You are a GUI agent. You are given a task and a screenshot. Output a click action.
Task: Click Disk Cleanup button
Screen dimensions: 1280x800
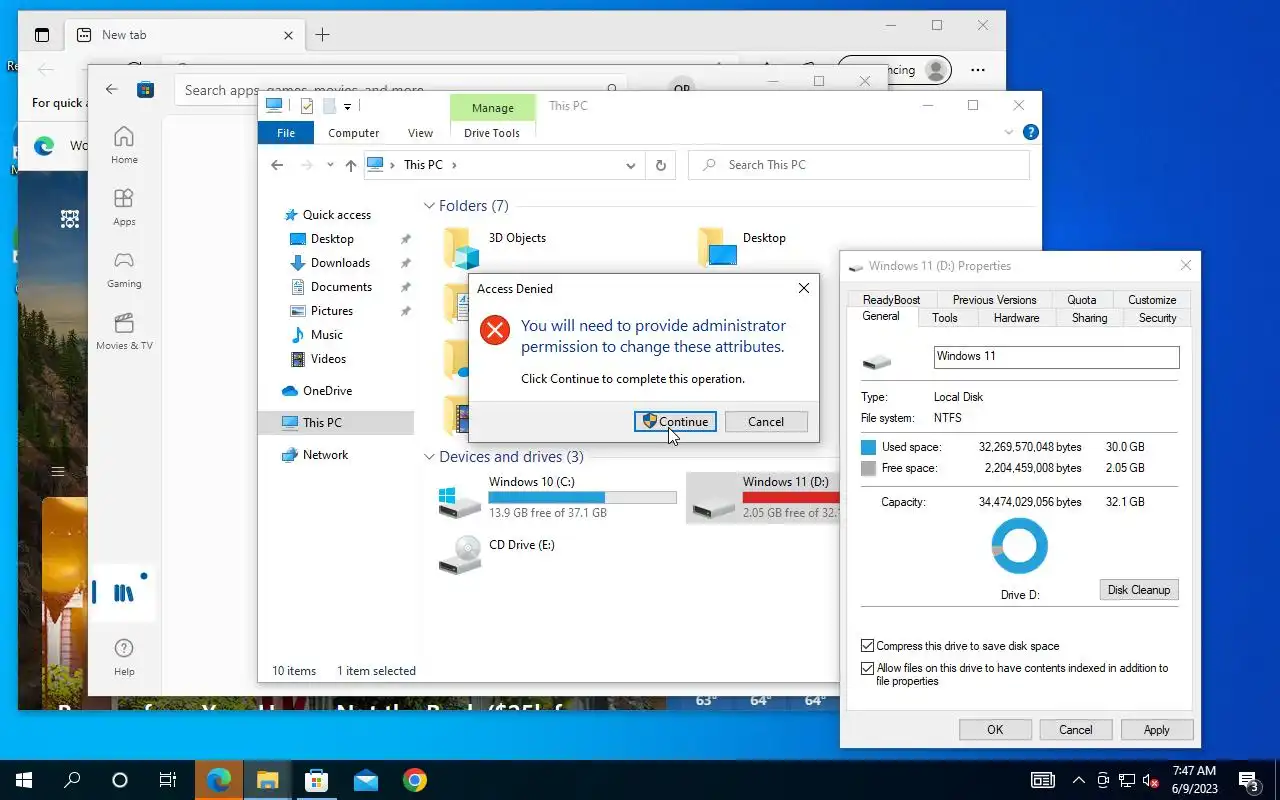pos(1138,589)
